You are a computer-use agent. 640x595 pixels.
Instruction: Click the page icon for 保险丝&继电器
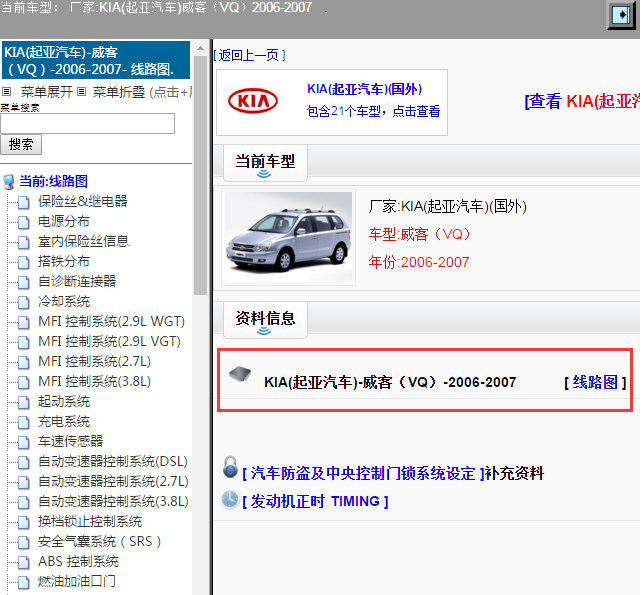point(24,202)
